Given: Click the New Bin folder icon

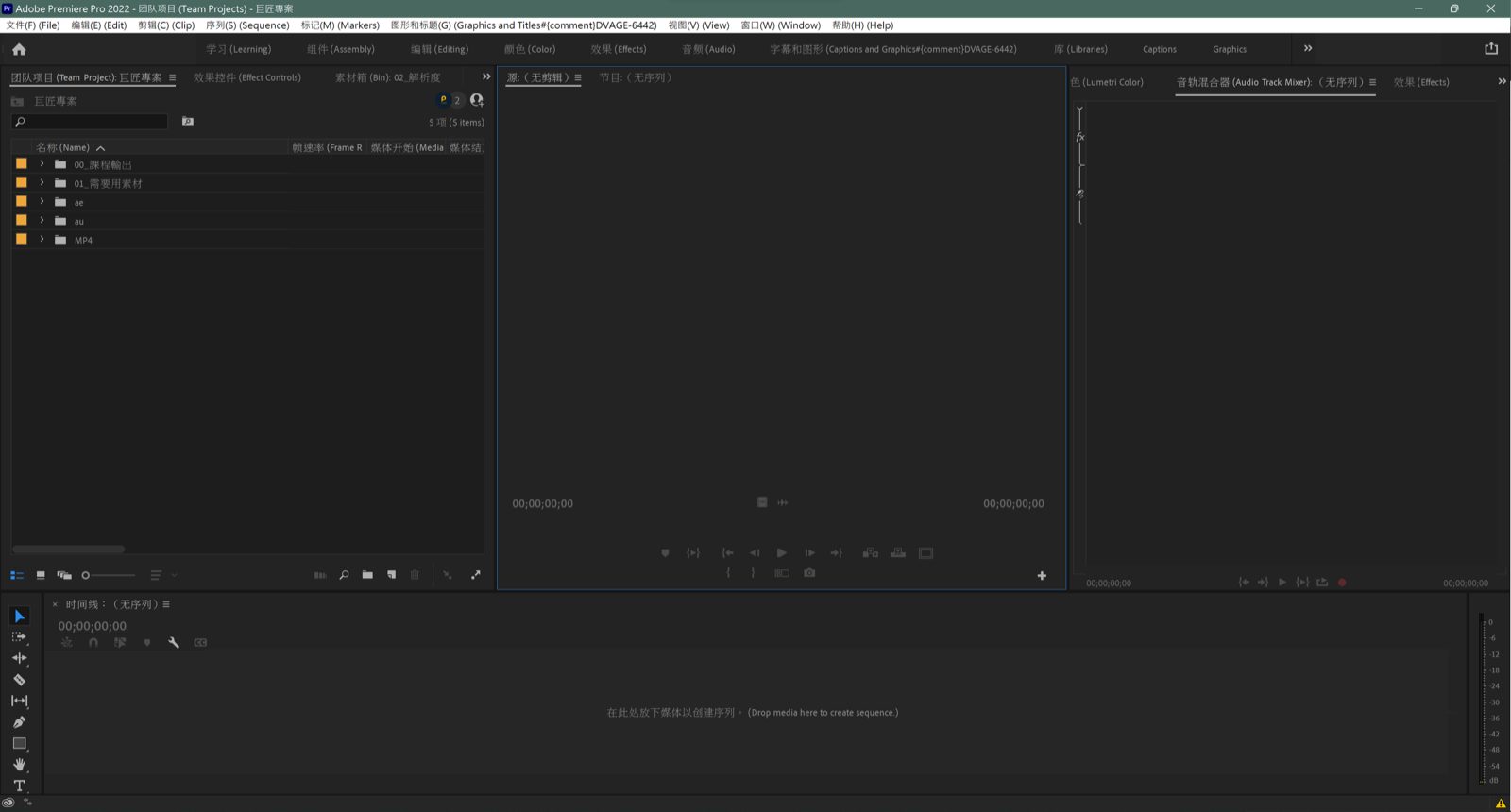Looking at the screenshot, I should (x=367, y=574).
